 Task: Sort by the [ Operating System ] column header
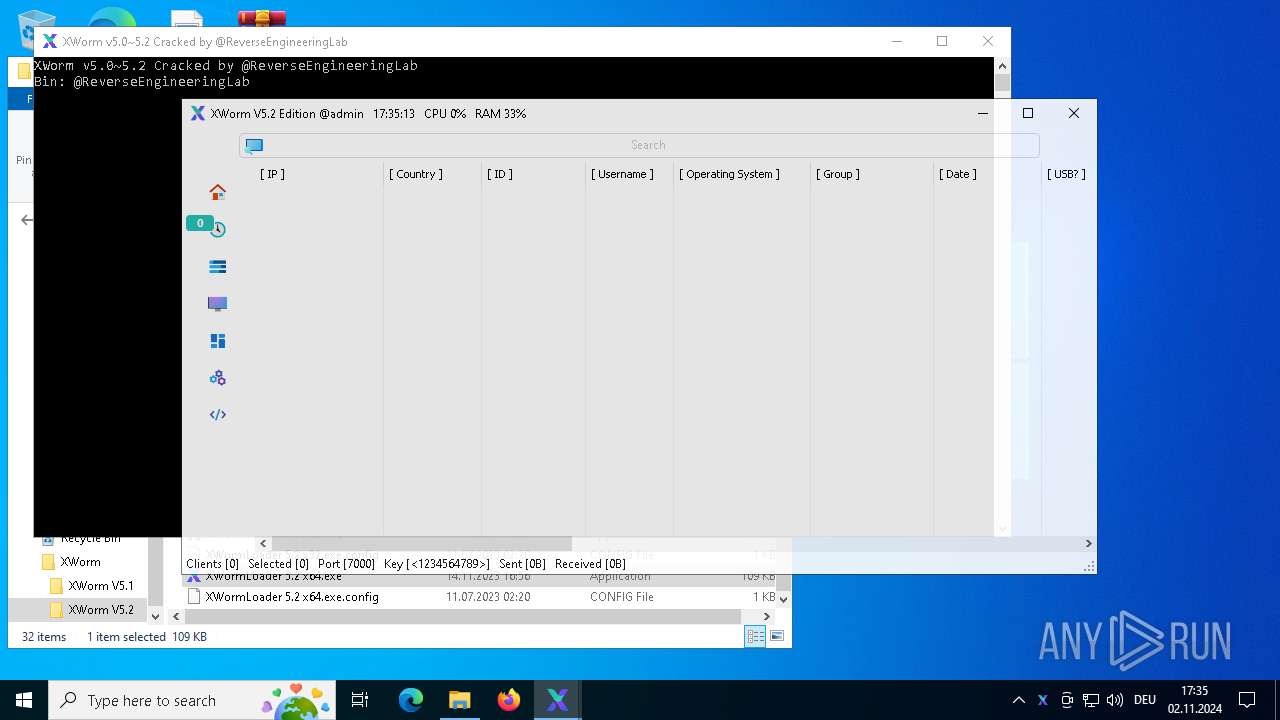coord(730,174)
